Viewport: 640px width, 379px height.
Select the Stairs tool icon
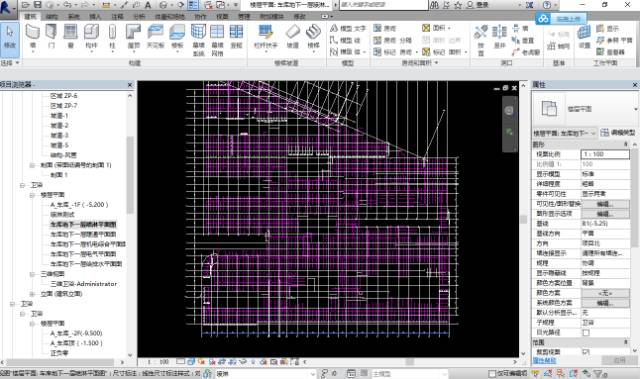click(x=313, y=36)
